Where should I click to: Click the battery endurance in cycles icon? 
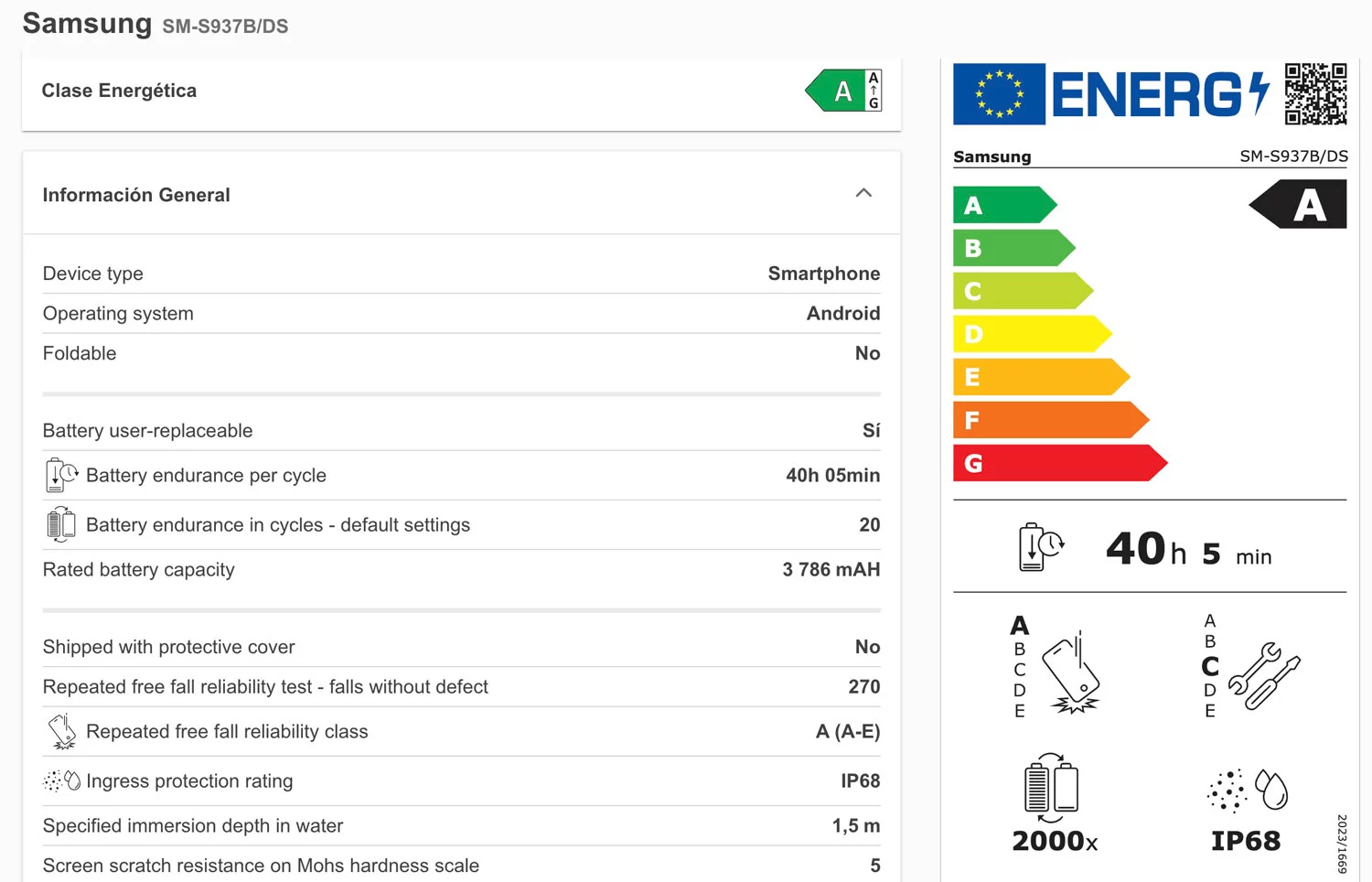click(60, 524)
